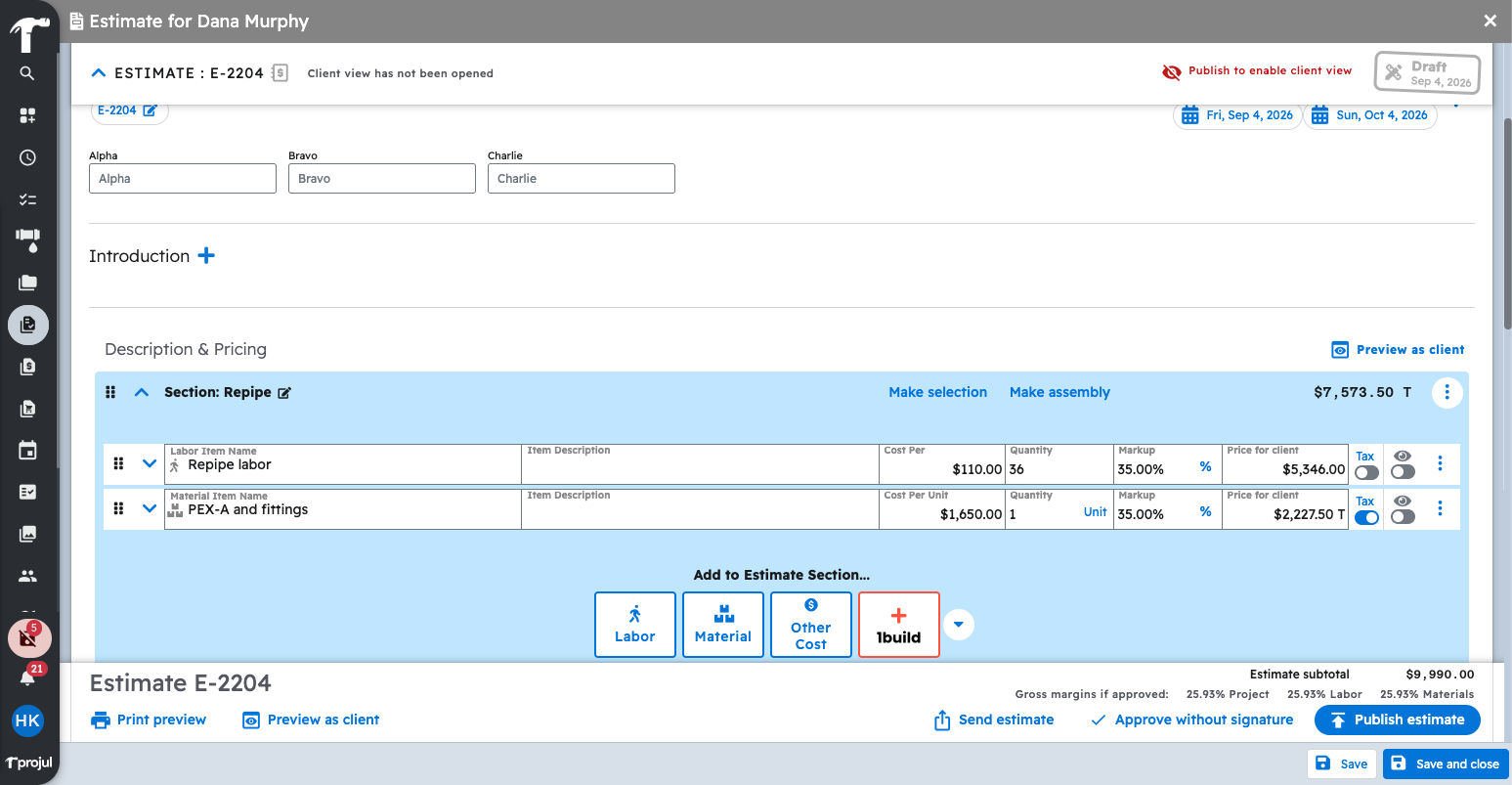
Task: Click Preview as client beside Description & Pricing
Action: pyautogui.click(x=1398, y=350)
